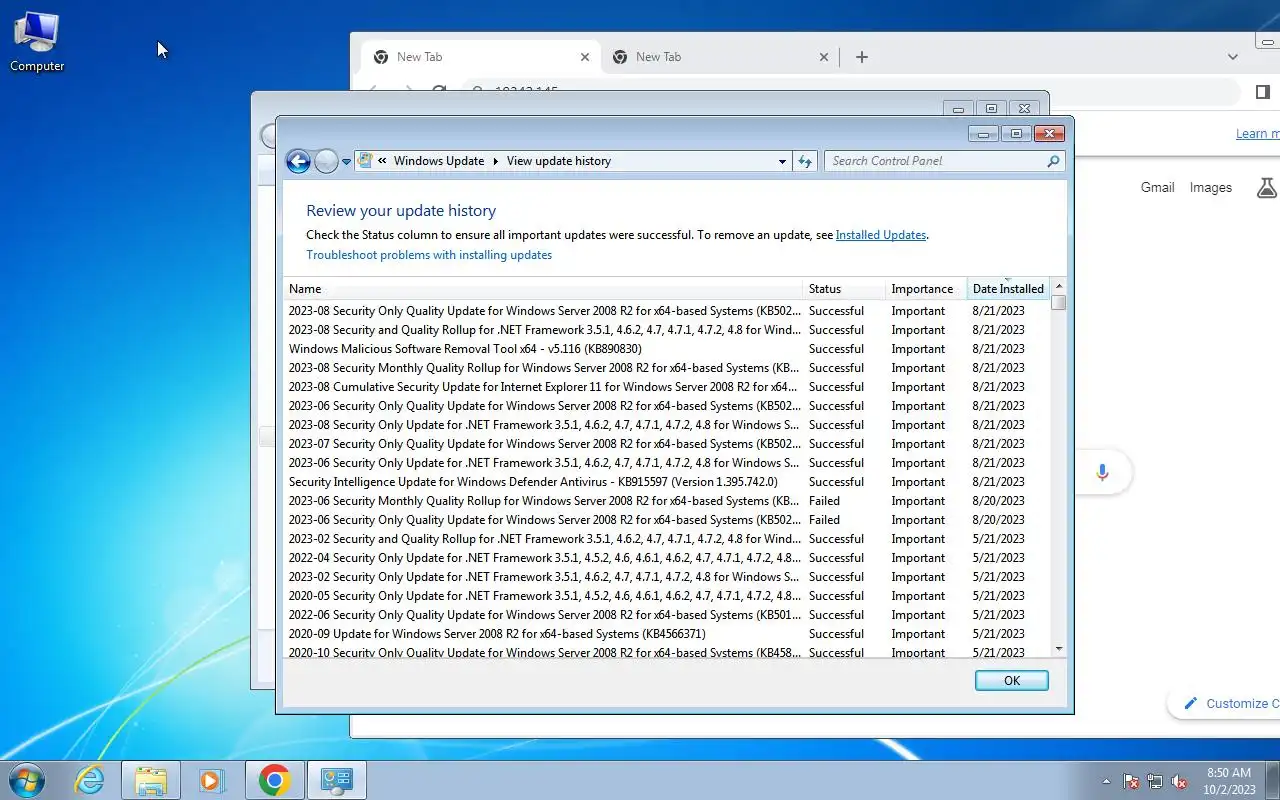Click the Show desktop button
This screenshot has height=800, width=1280.
1272,781
